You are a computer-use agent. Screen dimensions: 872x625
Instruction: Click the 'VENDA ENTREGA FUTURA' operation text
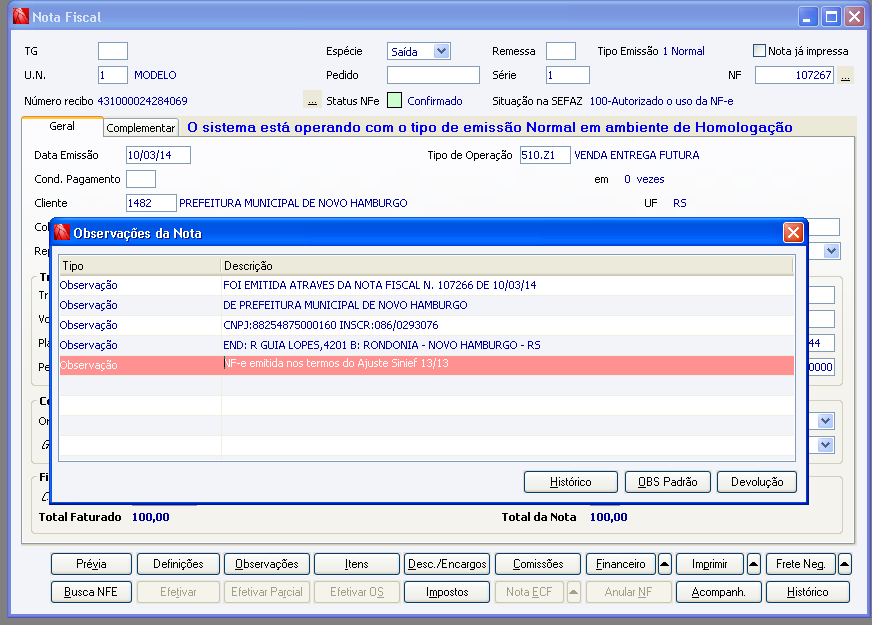637,155
